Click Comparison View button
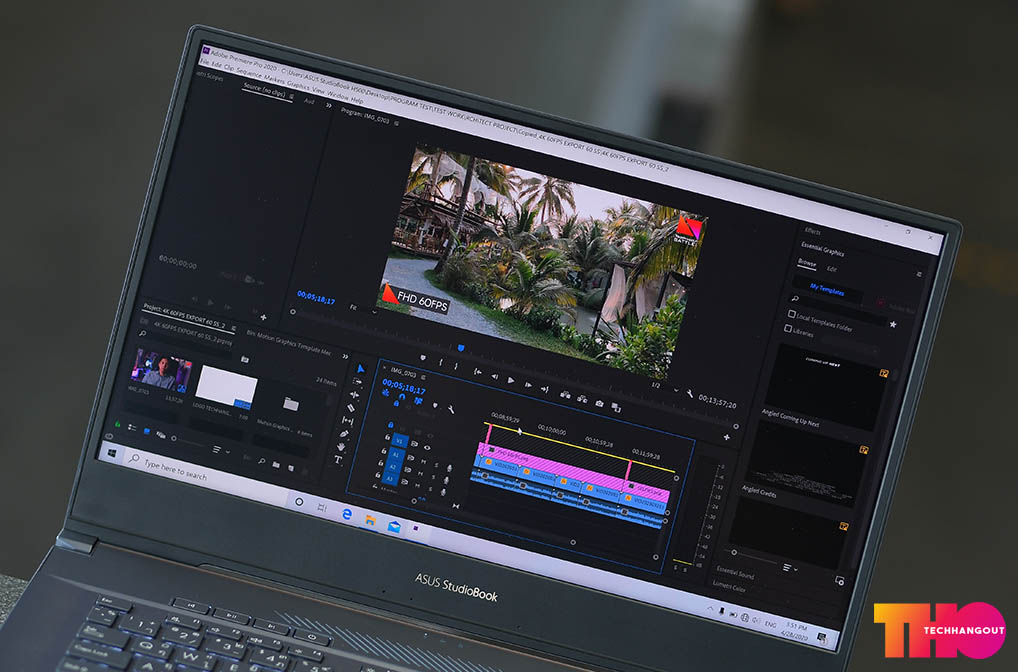This screenshot has height=672, width=1018. (616, 408)
